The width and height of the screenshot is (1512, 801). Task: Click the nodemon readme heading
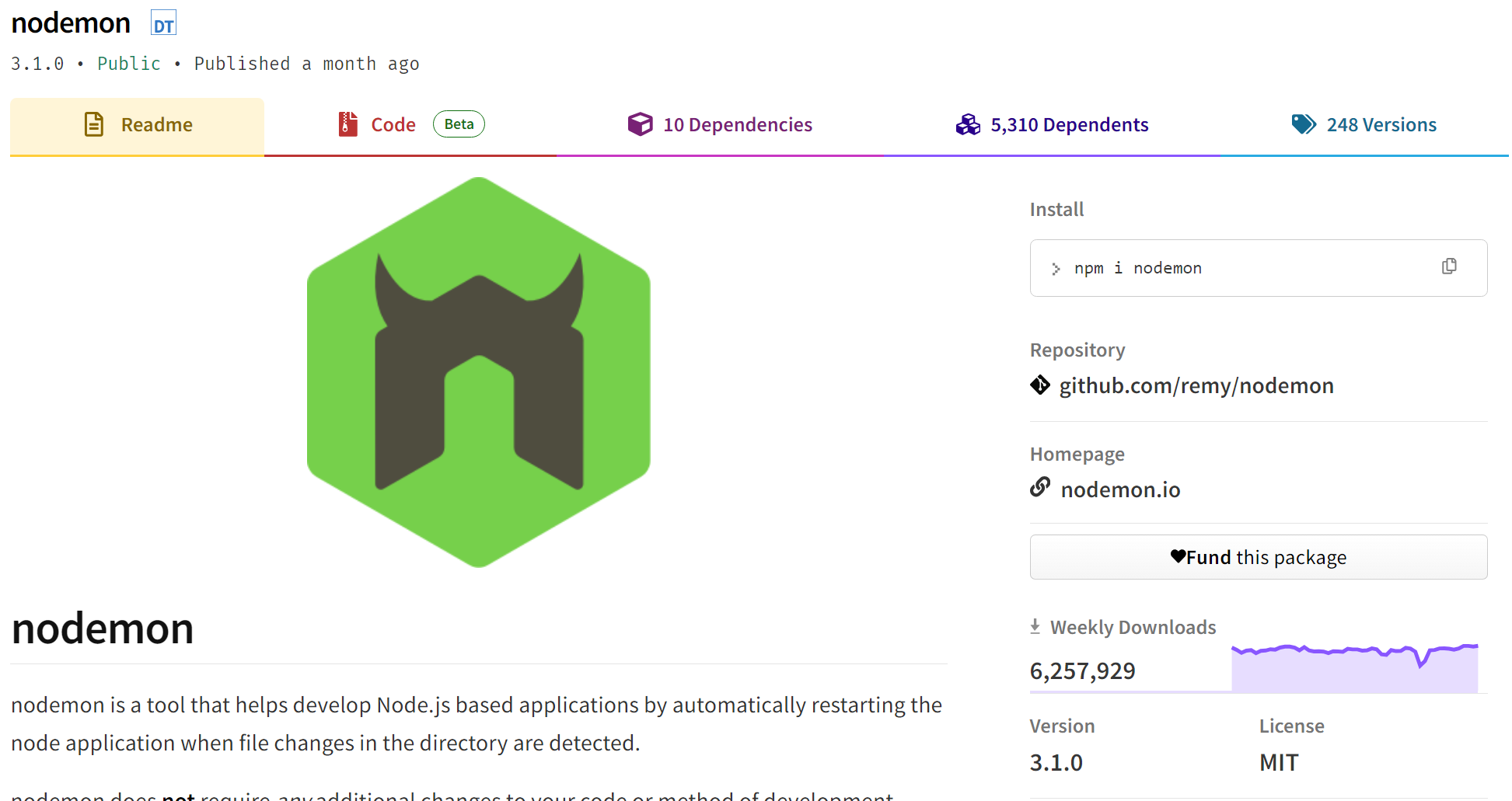click(x=103, y=629)
